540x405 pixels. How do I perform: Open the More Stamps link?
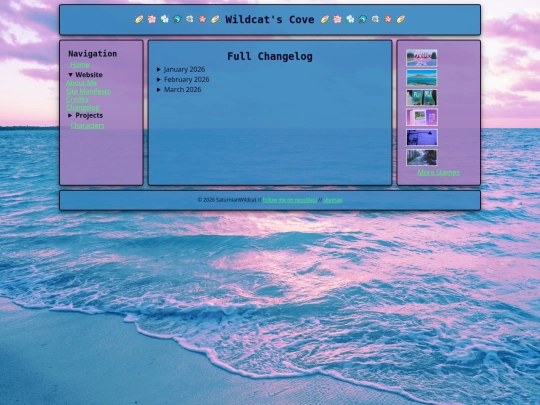click(438, 173)
